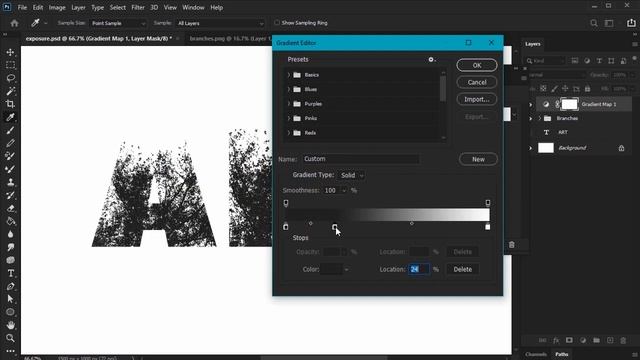640x360 pixels.
Task: Select the Blur tool droplet icon
Action: [10, 234]
